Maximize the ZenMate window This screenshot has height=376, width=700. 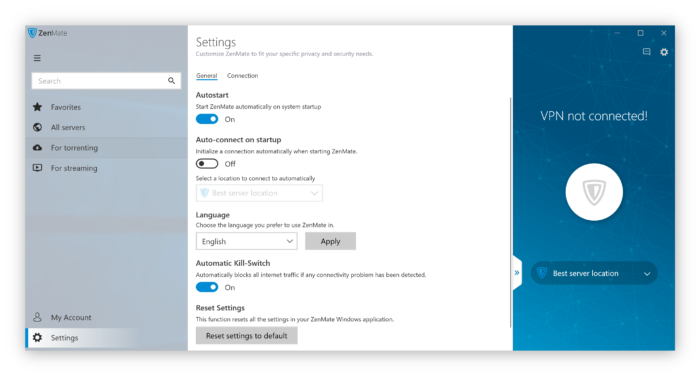(641, 33)
